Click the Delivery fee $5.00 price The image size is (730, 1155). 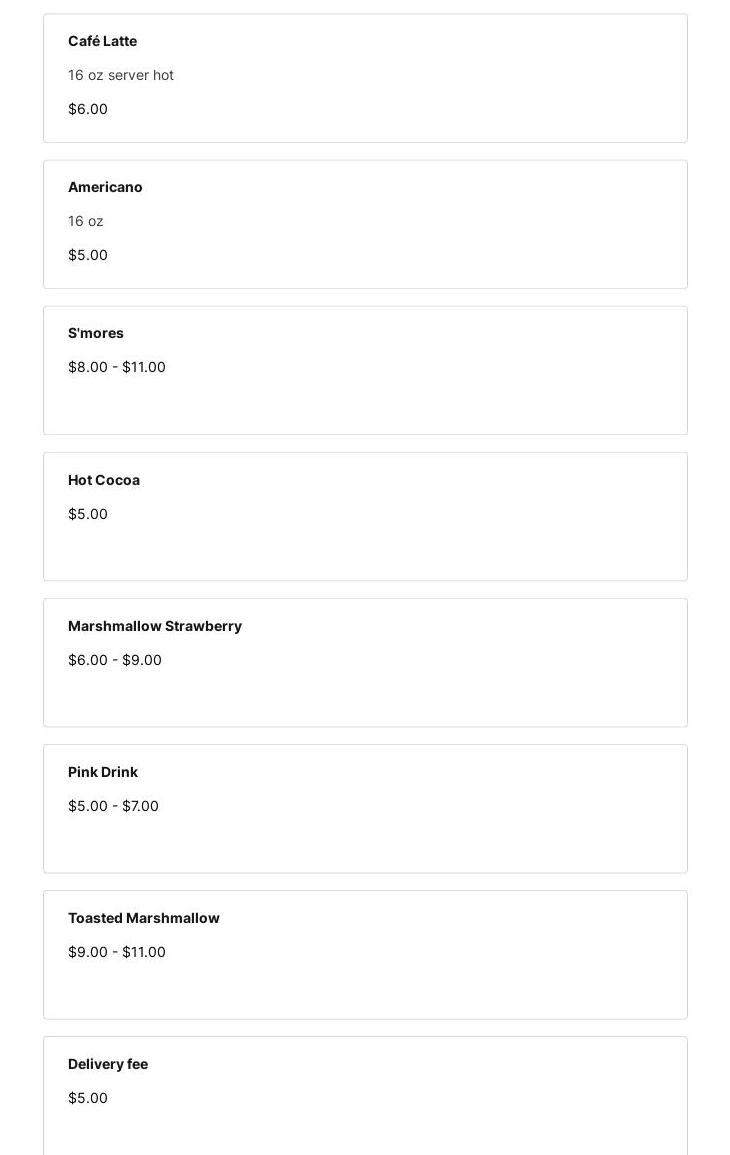[x=88, y=1098]
